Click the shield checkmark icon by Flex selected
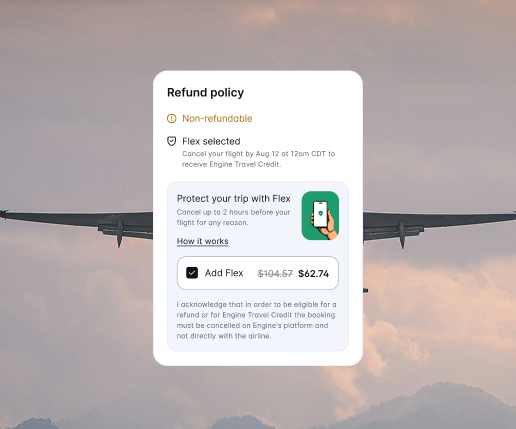516x429 pixels. 171,141
